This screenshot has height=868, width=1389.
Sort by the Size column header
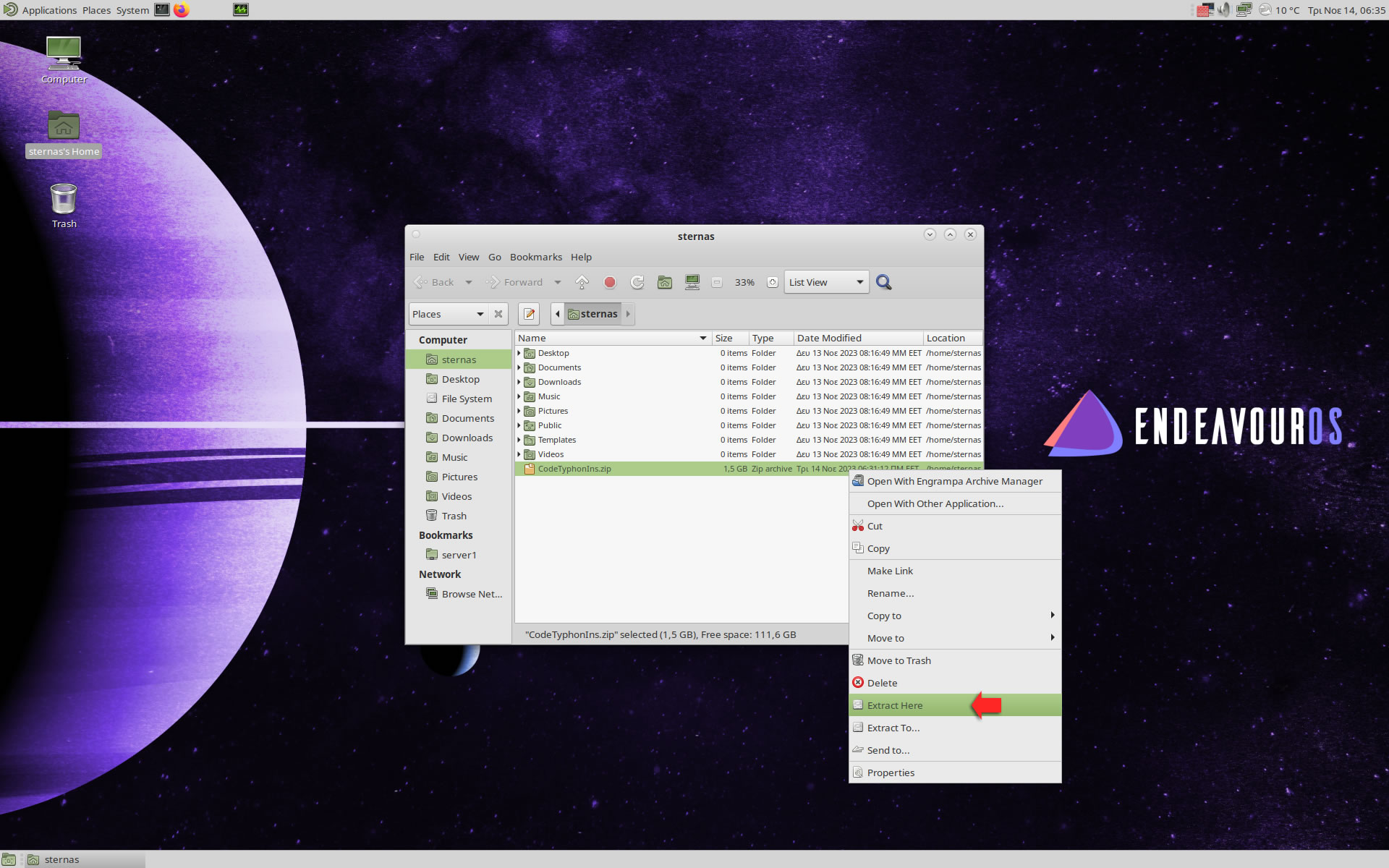point(729,338)
